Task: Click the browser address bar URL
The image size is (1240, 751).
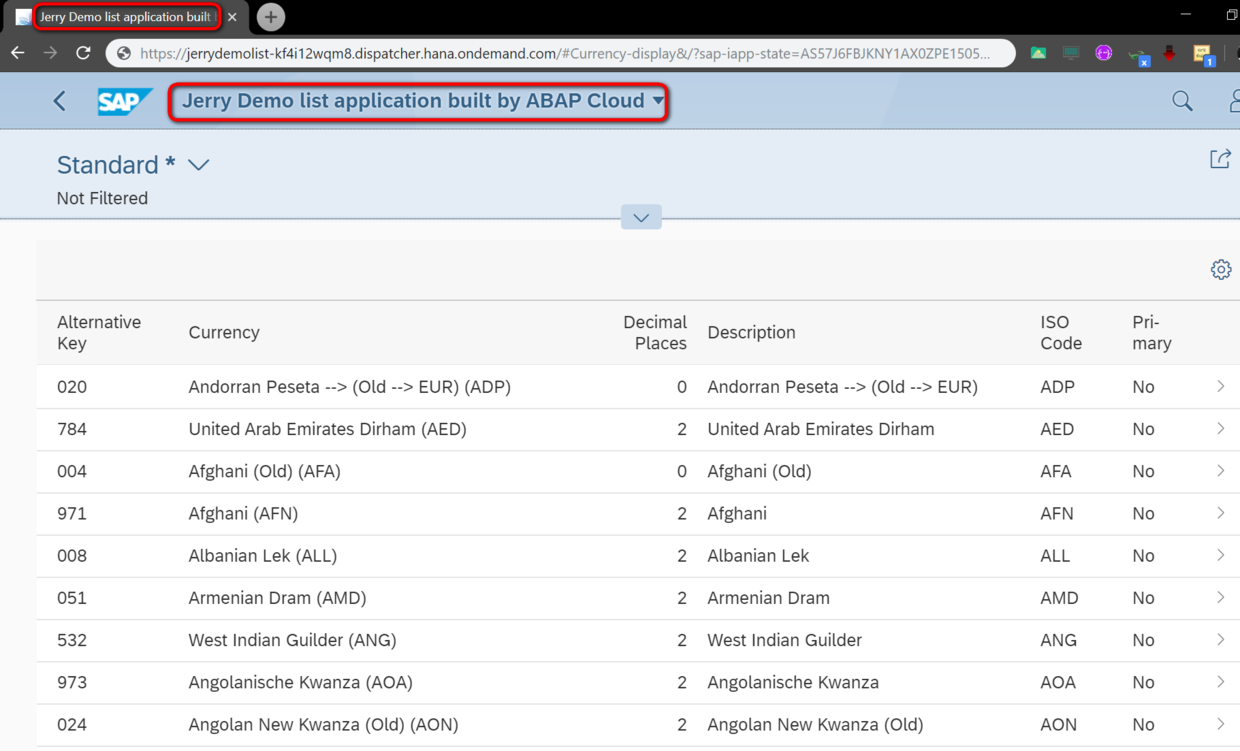Action: click(565, 53)
